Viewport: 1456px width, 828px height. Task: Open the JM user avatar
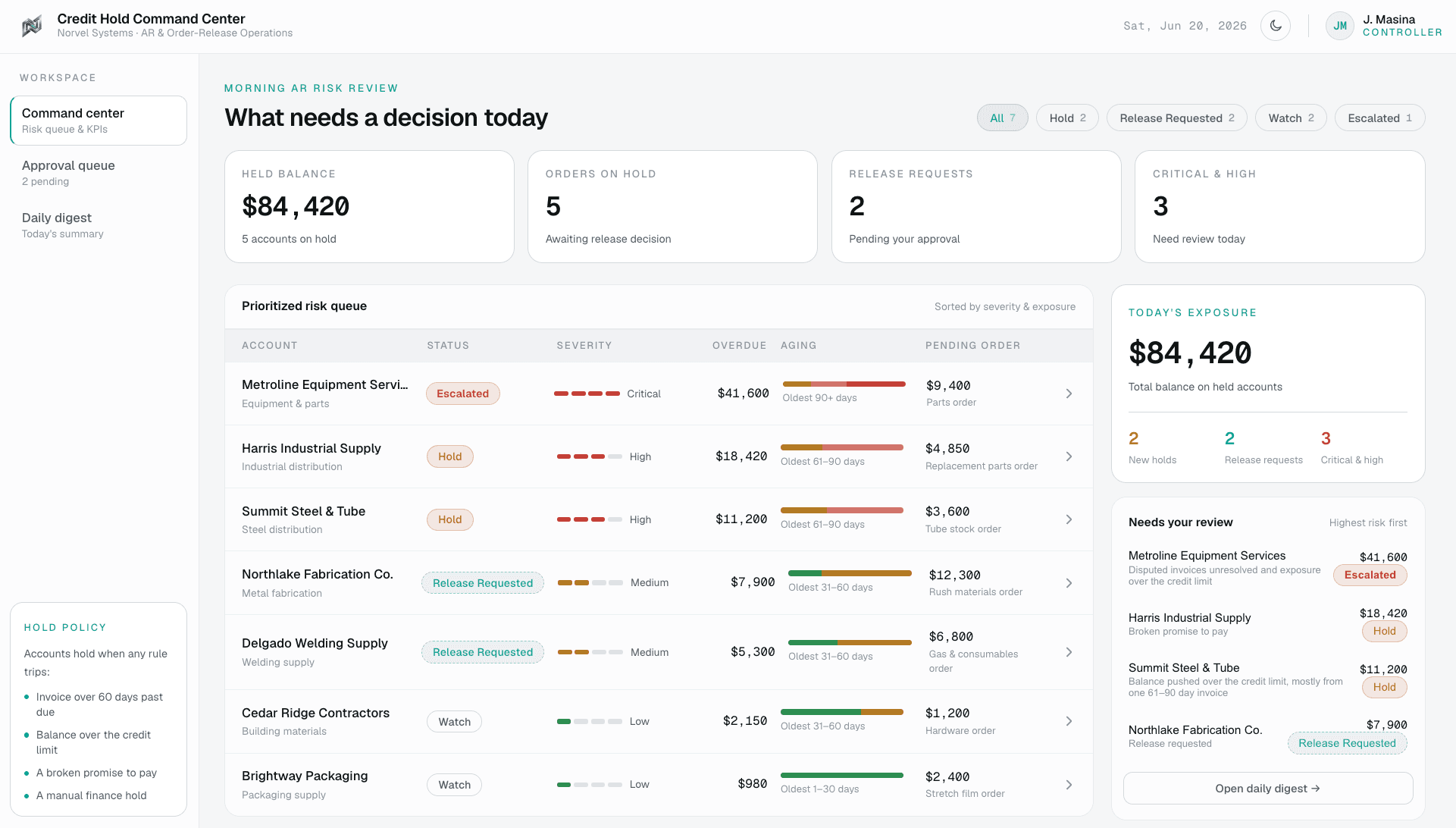(x=1340, y=26)
